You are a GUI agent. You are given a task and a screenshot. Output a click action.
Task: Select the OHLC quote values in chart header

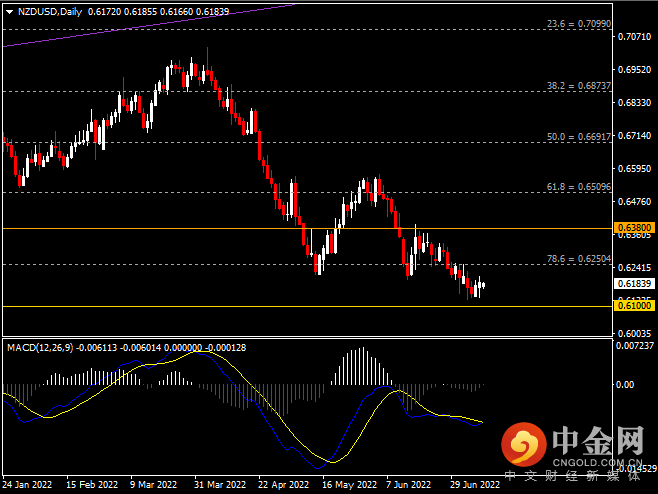pos(159,12)
